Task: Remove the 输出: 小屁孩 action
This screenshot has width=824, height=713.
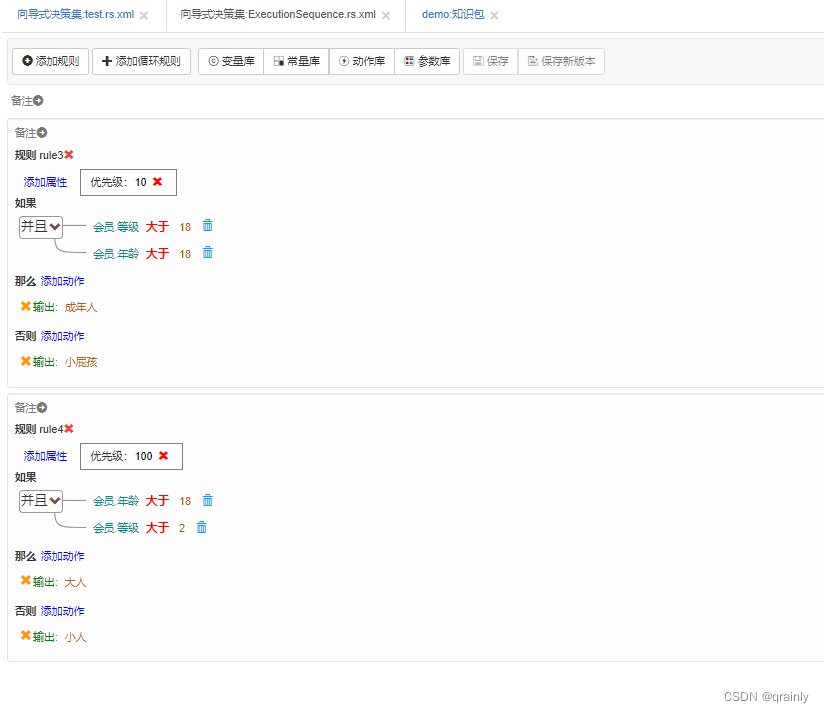Action: 25,361
